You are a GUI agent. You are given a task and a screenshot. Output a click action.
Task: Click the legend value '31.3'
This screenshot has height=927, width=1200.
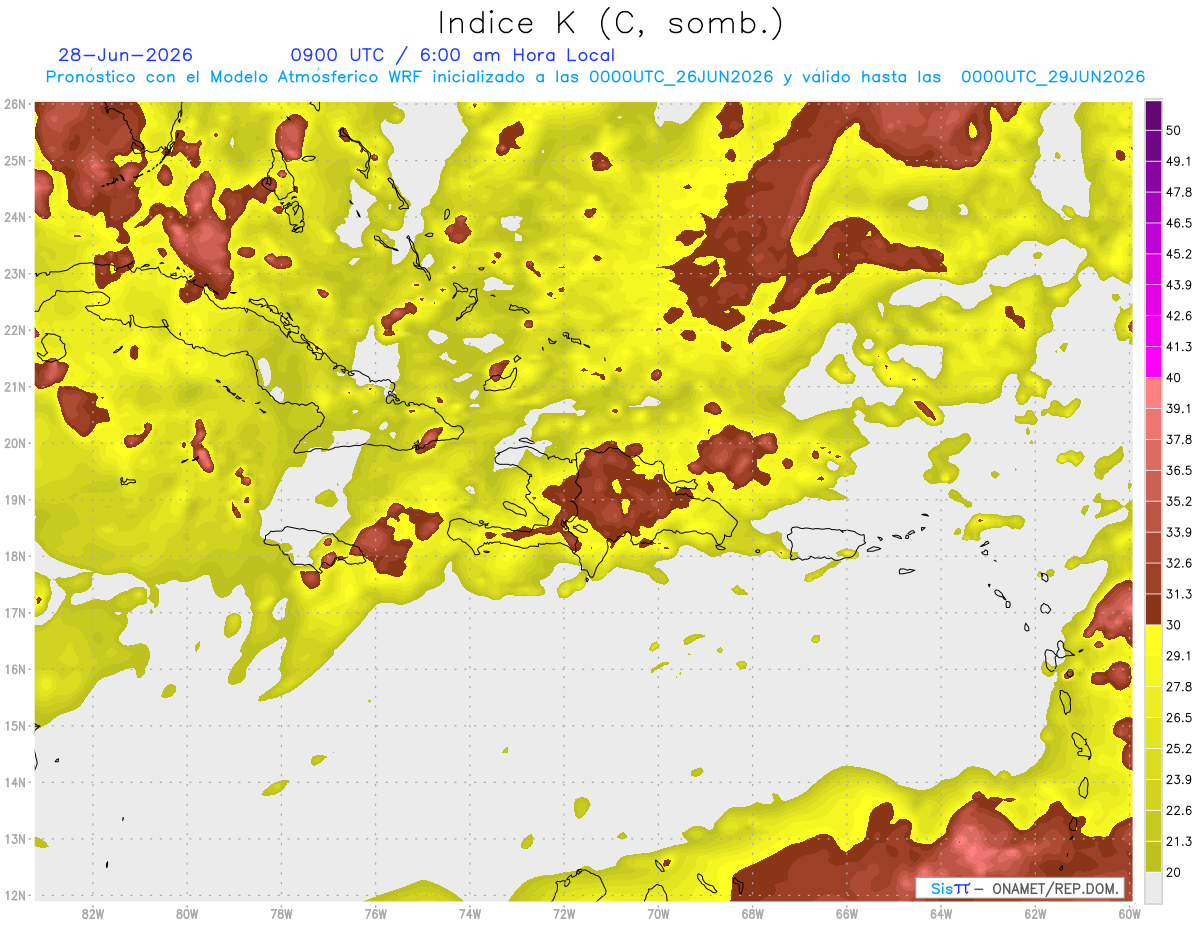click(1179, 594)
